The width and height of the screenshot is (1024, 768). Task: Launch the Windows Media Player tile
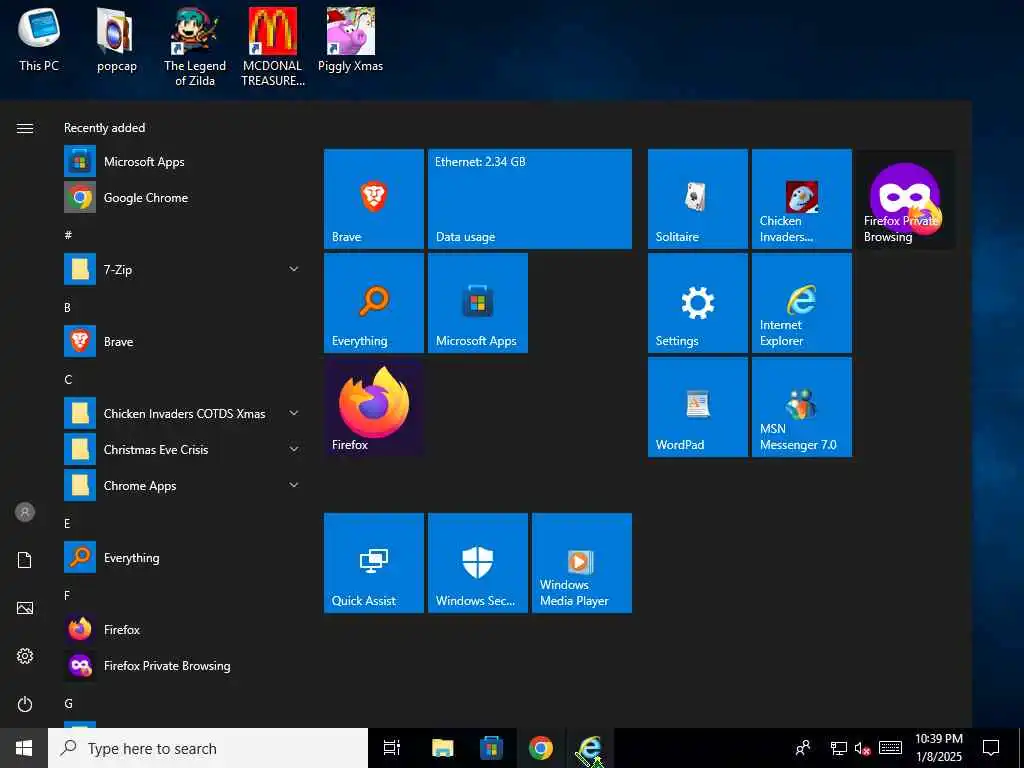pos(581,563)
